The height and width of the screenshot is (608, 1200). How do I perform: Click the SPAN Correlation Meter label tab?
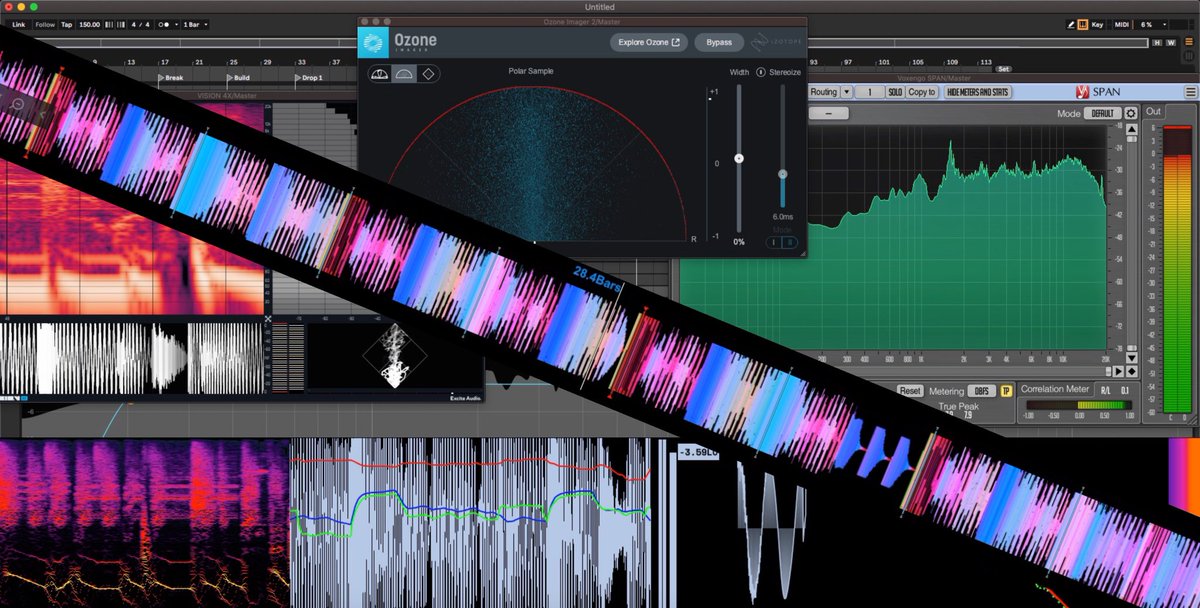point(1054,390)
